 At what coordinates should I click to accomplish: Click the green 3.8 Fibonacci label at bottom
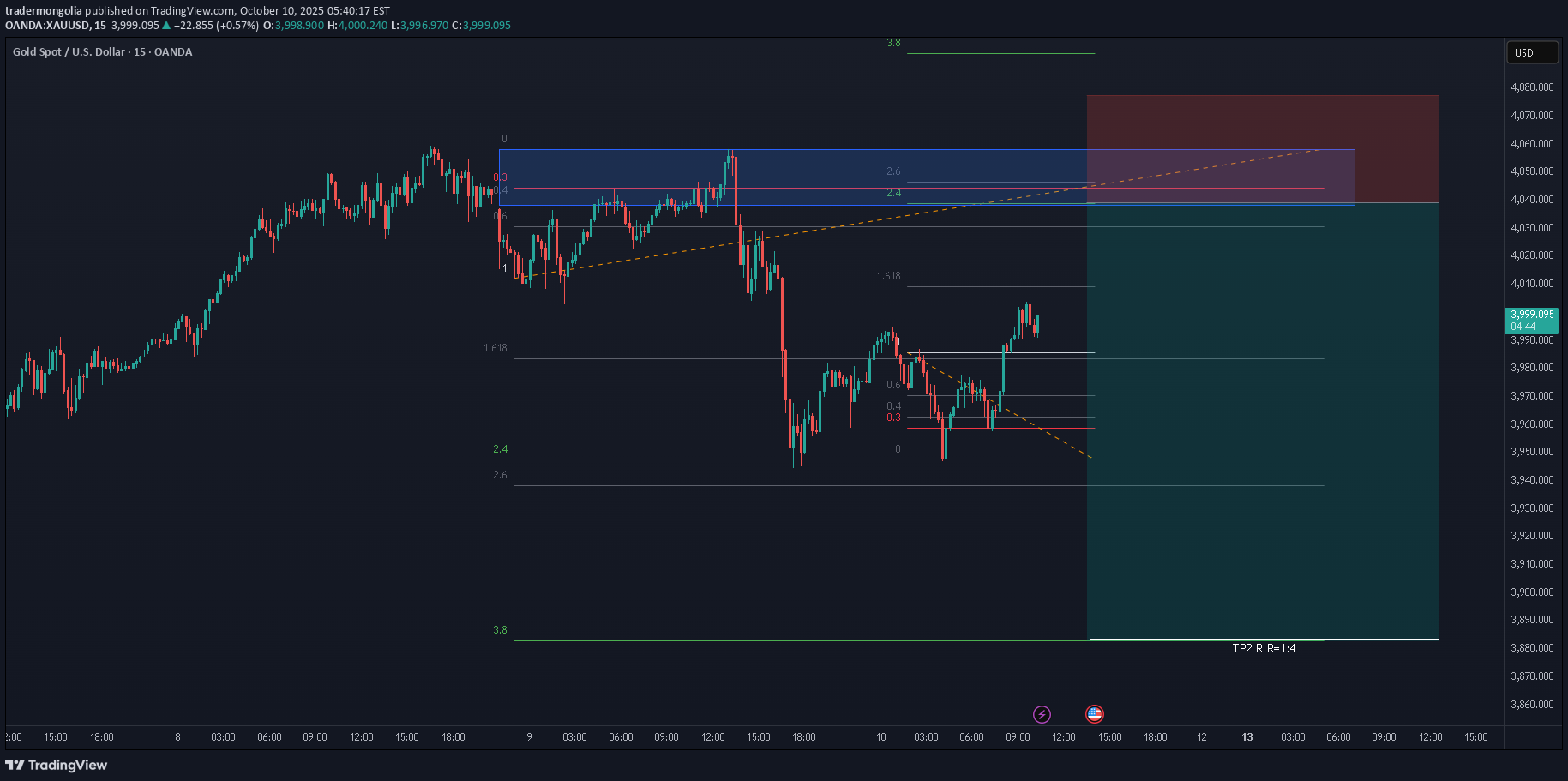[500, 630]
